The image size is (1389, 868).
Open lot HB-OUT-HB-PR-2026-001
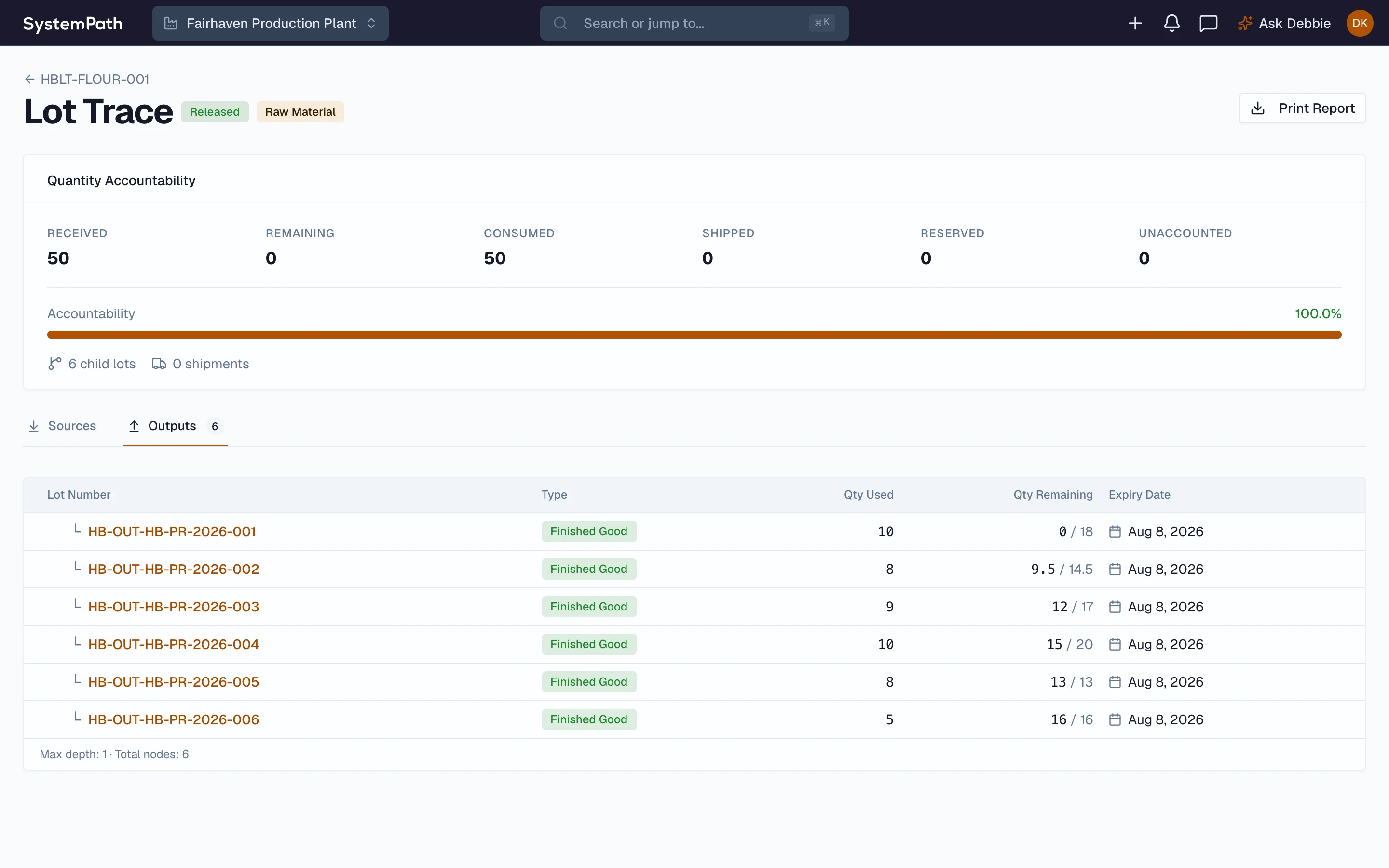coord(172,531)
